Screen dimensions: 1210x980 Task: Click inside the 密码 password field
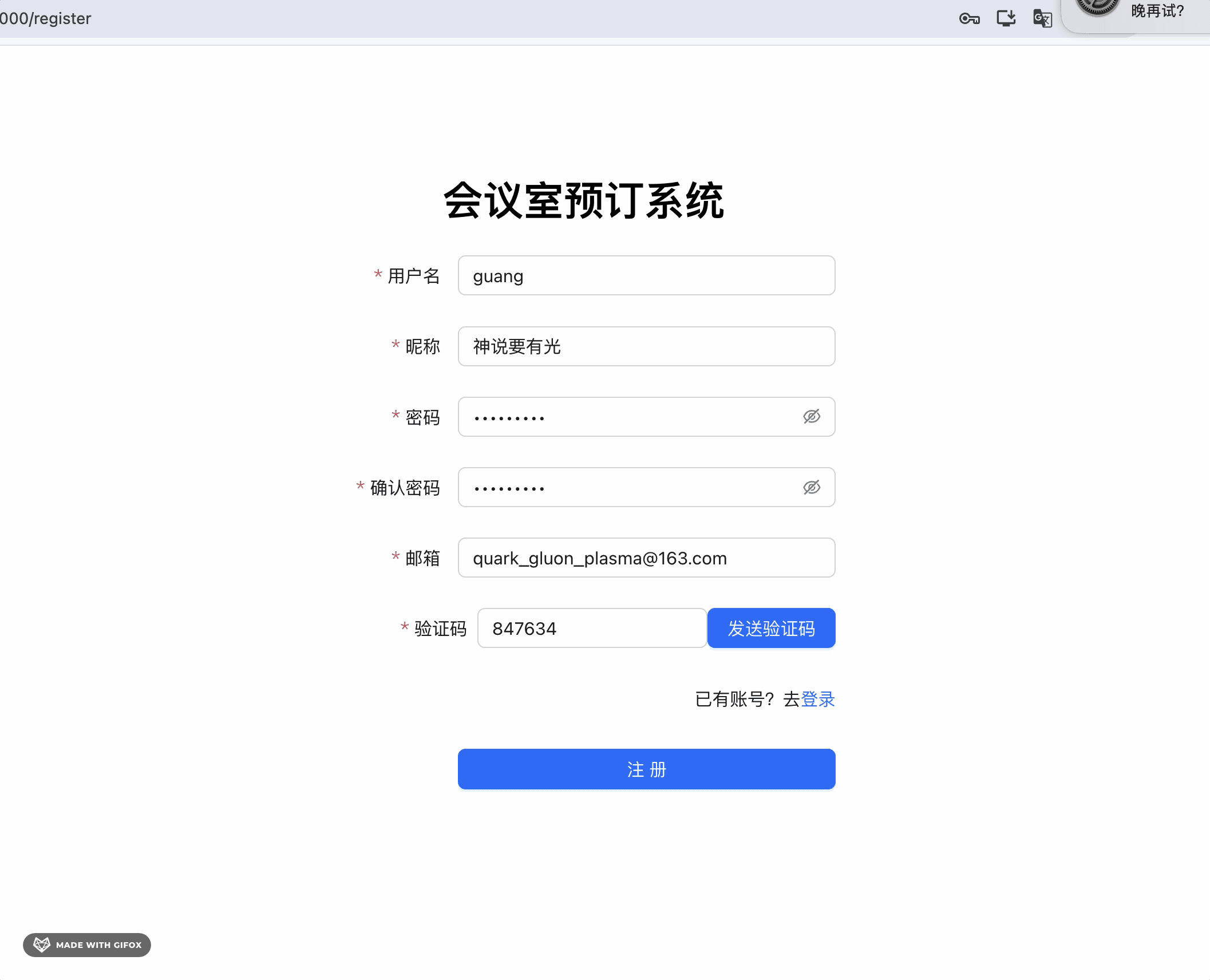pyautogui.click(x=630, y=417)
